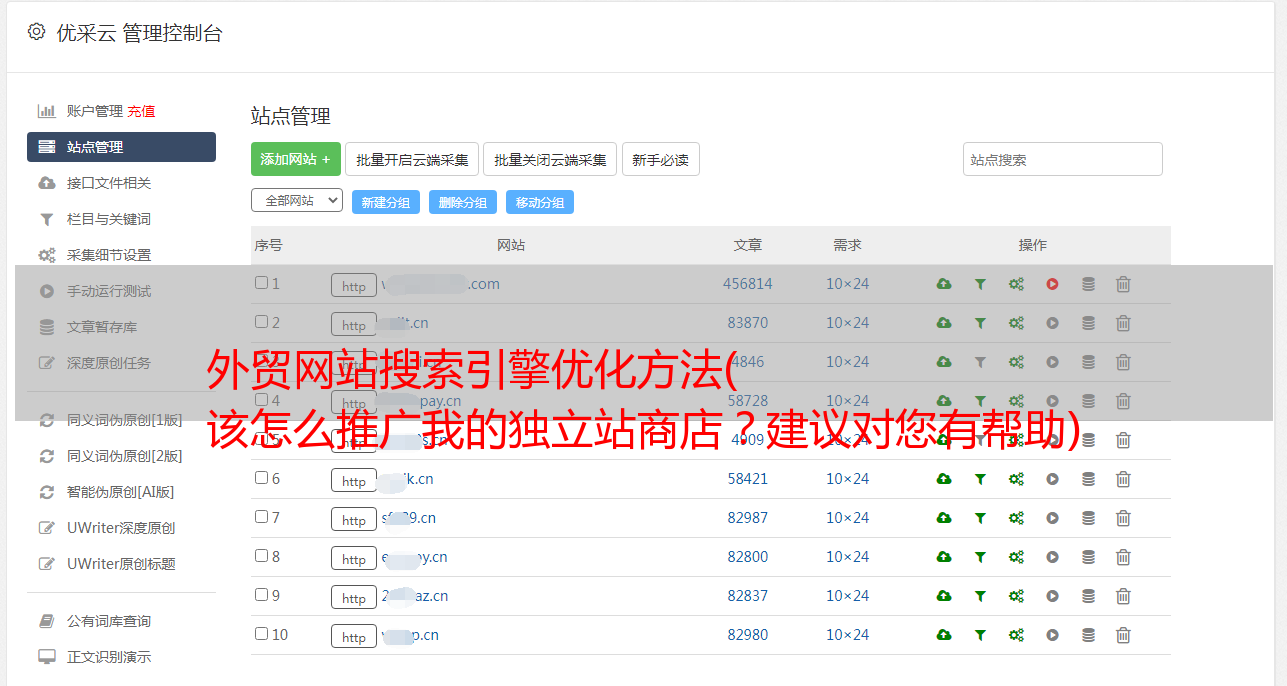Open 正文识别演示 in the sidebar
This screenshot has height=686, width=1287.
click(109, 657)
